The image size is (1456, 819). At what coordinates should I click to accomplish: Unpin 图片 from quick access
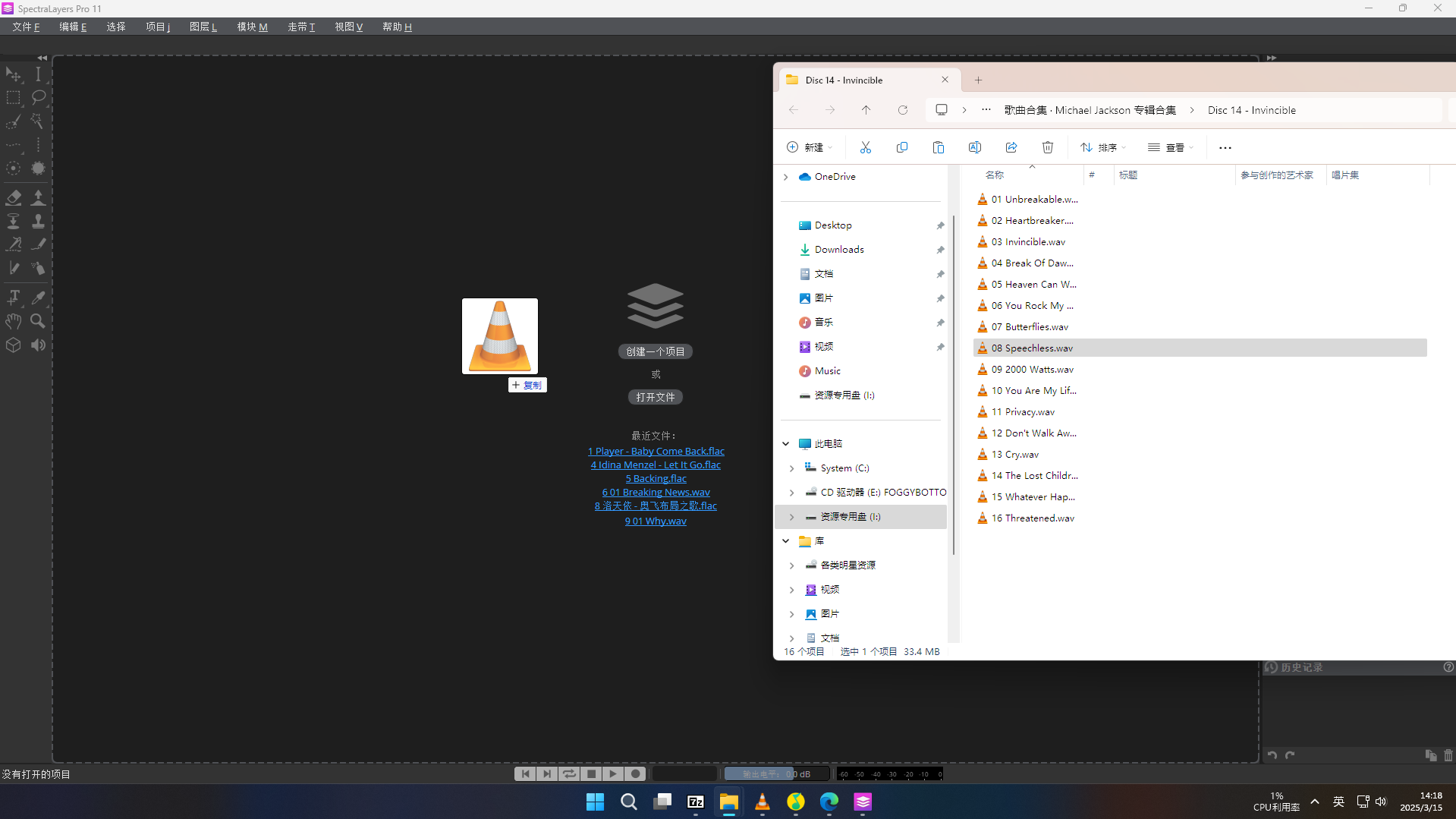(940, 298)
